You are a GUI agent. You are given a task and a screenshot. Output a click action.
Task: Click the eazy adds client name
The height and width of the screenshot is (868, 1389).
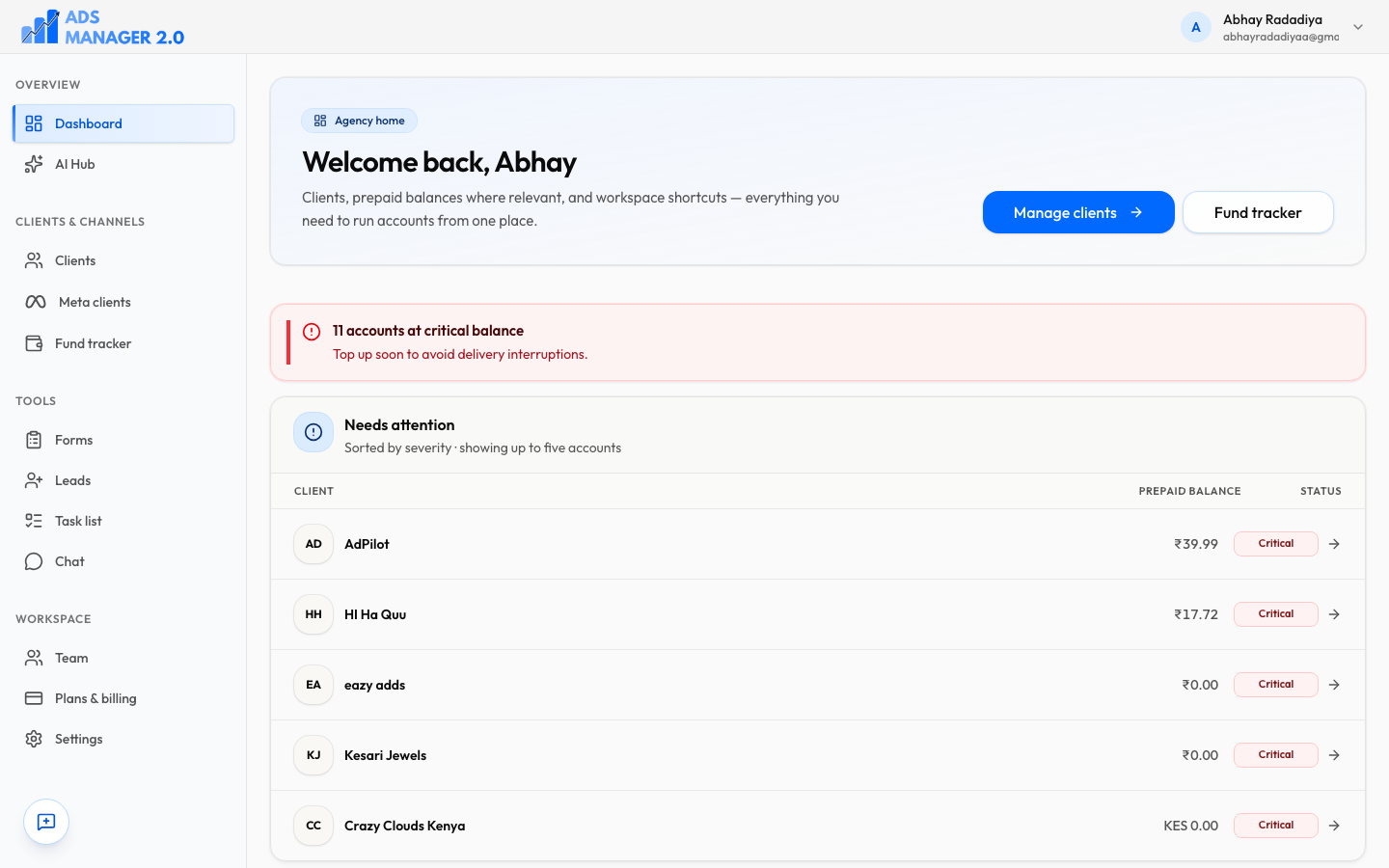374,685
